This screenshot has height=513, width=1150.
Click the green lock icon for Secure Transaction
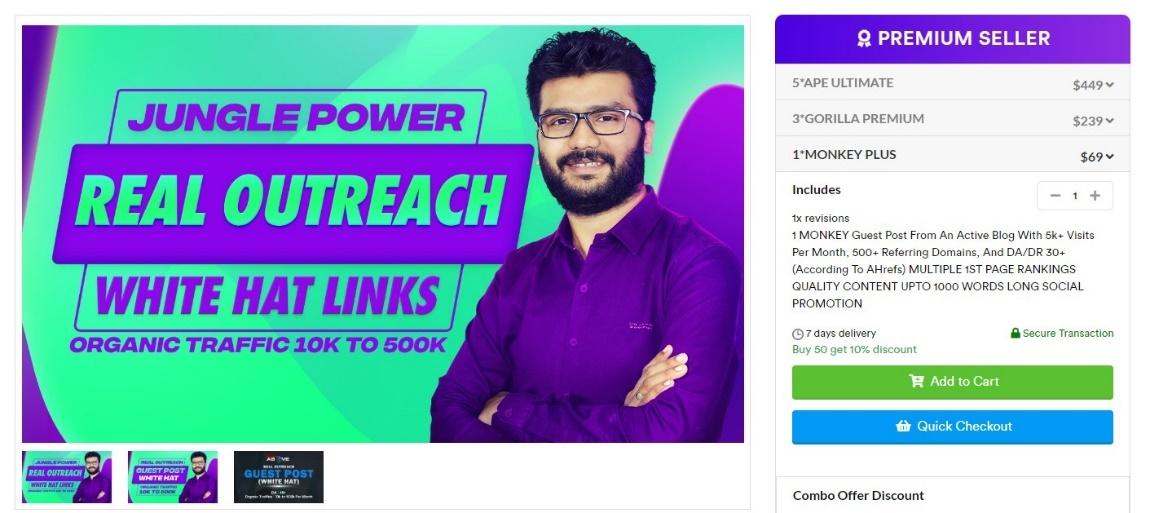1015,333
